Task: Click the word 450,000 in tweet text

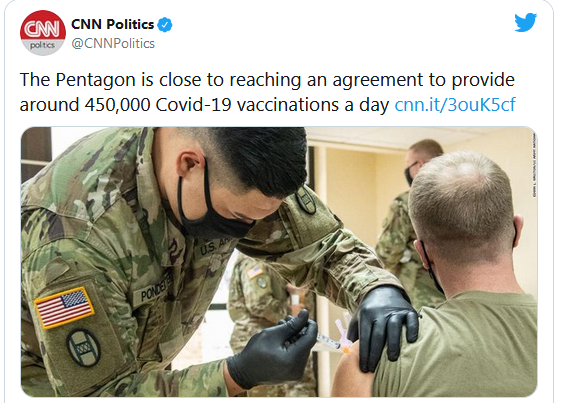Action: click(x=118, y=105)
